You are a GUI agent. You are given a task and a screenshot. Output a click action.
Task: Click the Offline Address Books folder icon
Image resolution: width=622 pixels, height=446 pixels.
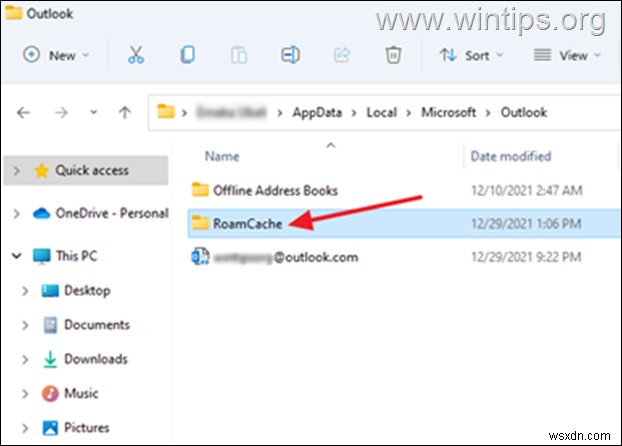tap(200, 190)
